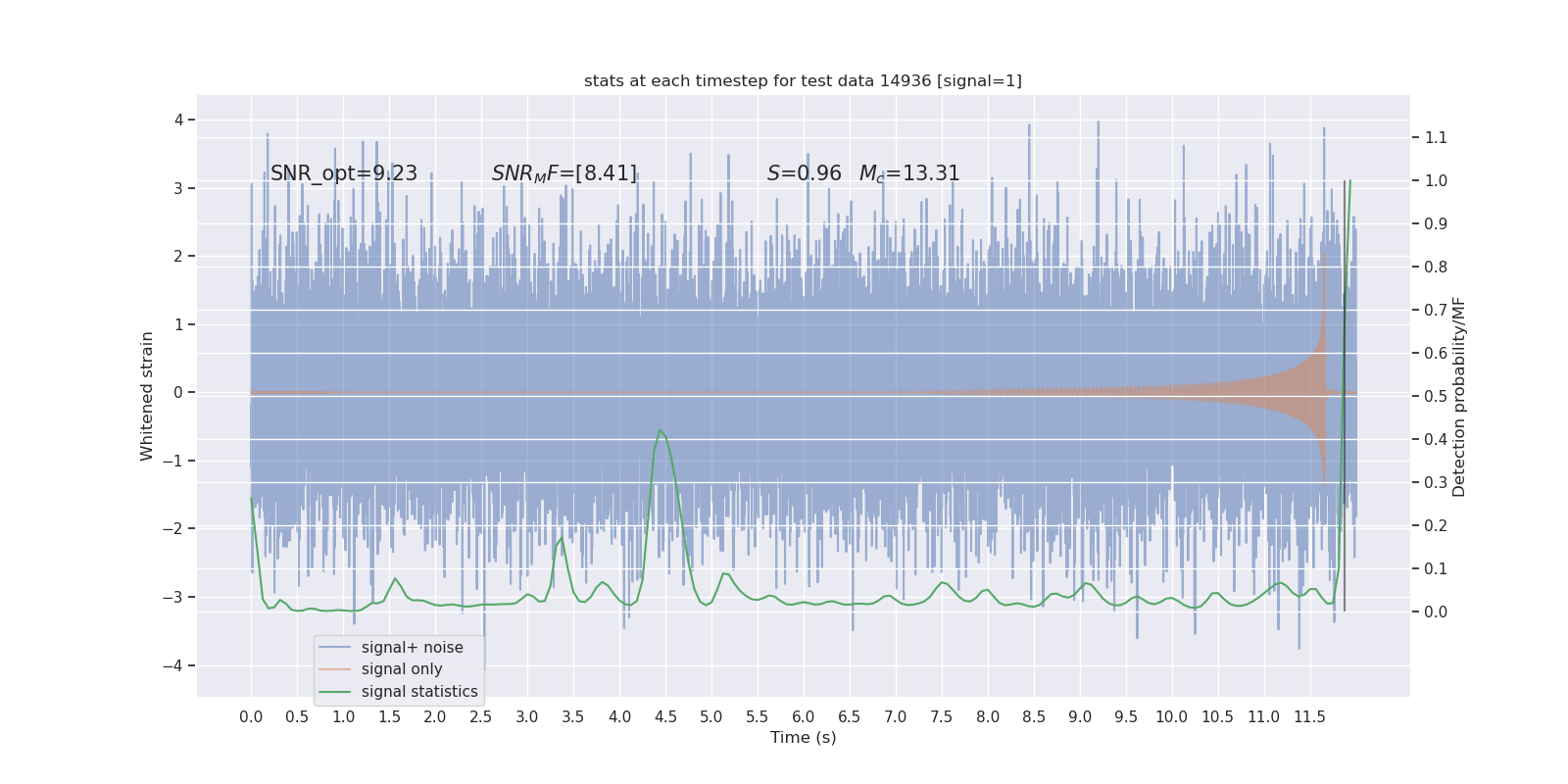1568x784 pixels.
Task: Click the Mc=13.31 annotation
Action: coord(909,173)
